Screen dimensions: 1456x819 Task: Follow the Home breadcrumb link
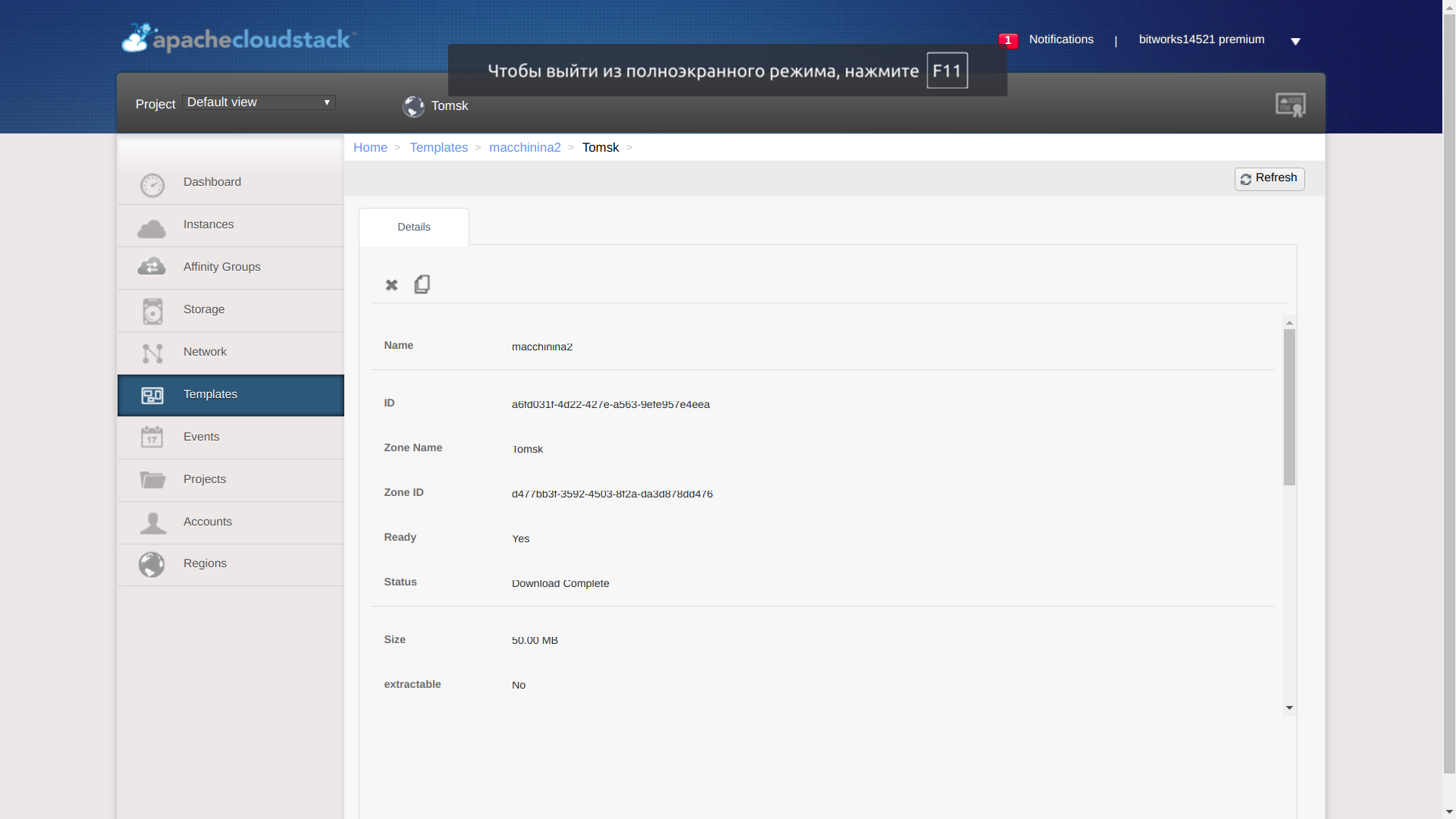370,148
